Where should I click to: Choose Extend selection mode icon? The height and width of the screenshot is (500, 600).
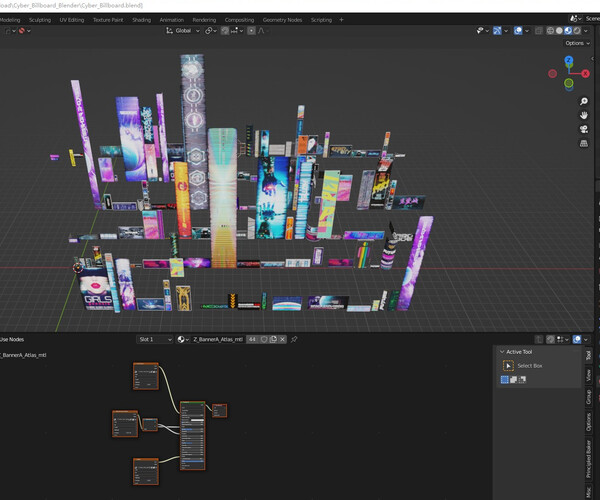pos(514,379)
